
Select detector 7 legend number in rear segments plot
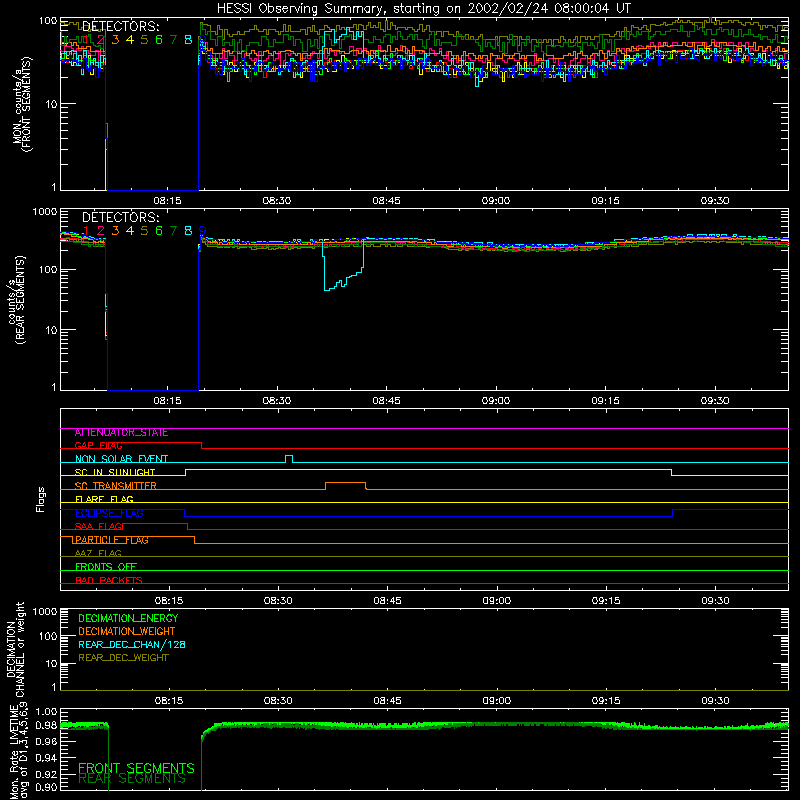tap(173, 231)
